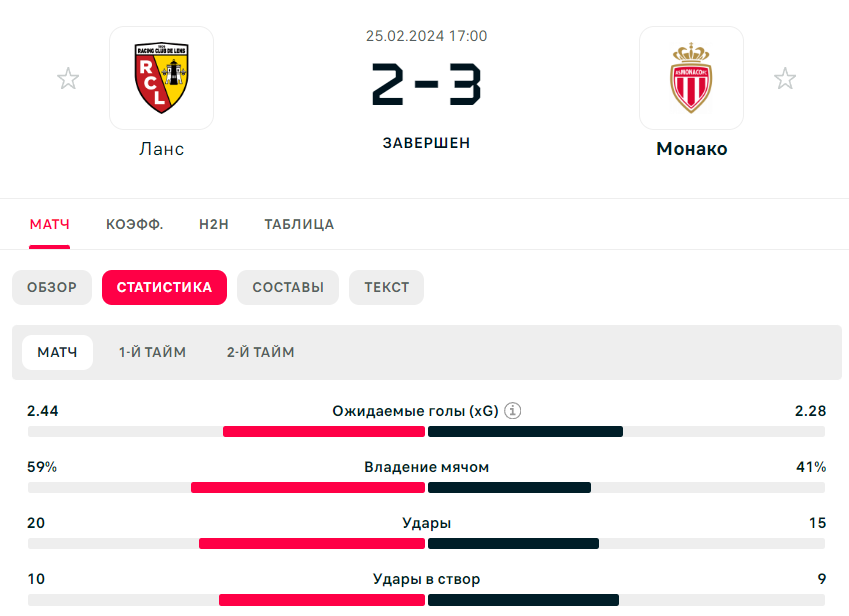Image resolution: width=849 pixels, height=616 pixels.
Task: Open the RC Lens club logo
Action: (x=161, y=78)
